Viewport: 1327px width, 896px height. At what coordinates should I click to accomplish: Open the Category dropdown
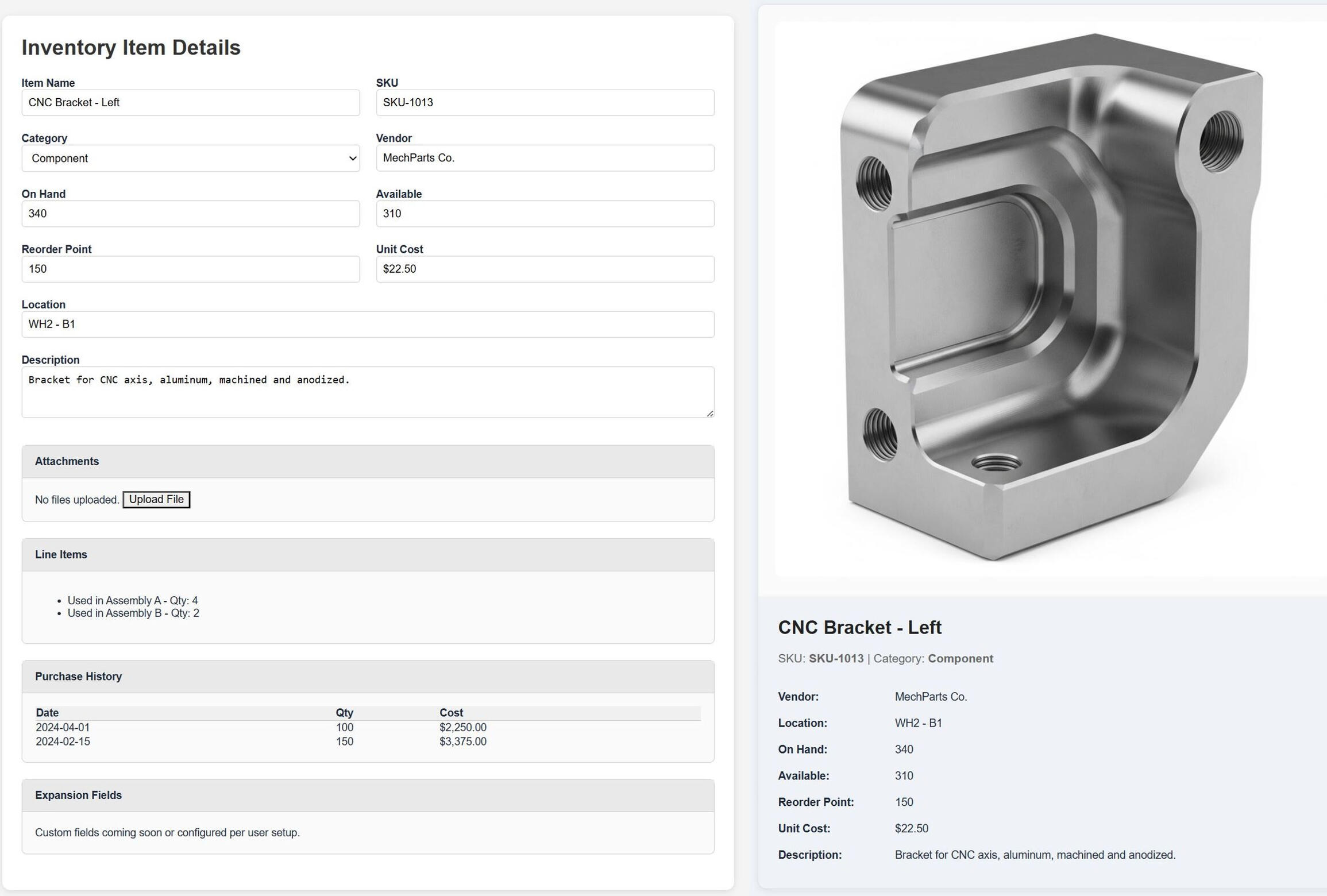point(190,159)
